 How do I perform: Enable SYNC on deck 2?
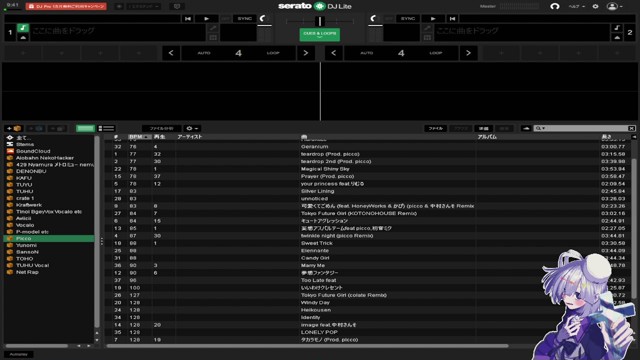pos(407,18)
